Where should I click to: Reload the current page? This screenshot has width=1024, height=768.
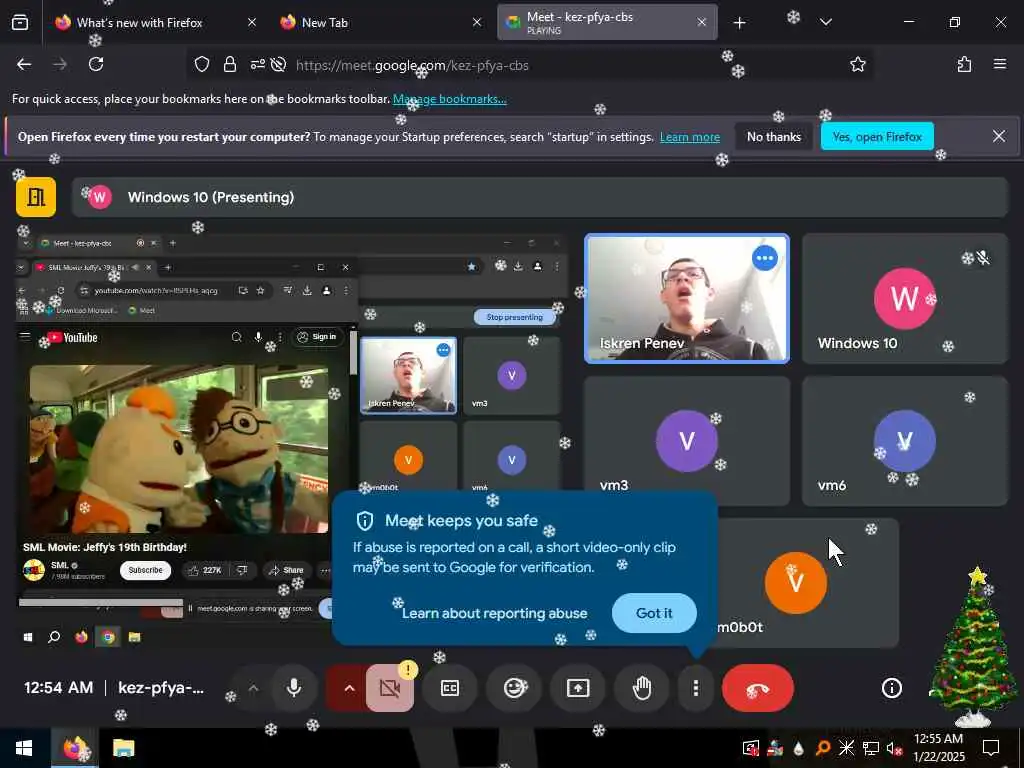pos(96,64)
